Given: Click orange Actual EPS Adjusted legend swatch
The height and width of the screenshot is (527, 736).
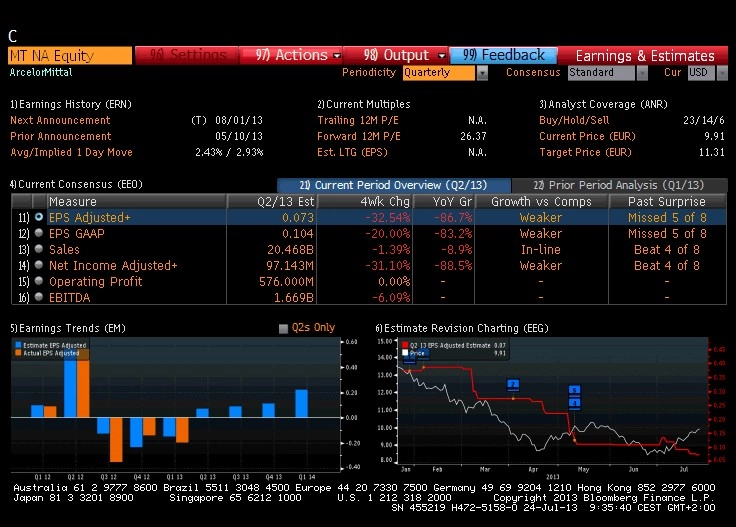Looking at the screenshot, I should click(x=18, y=353).
